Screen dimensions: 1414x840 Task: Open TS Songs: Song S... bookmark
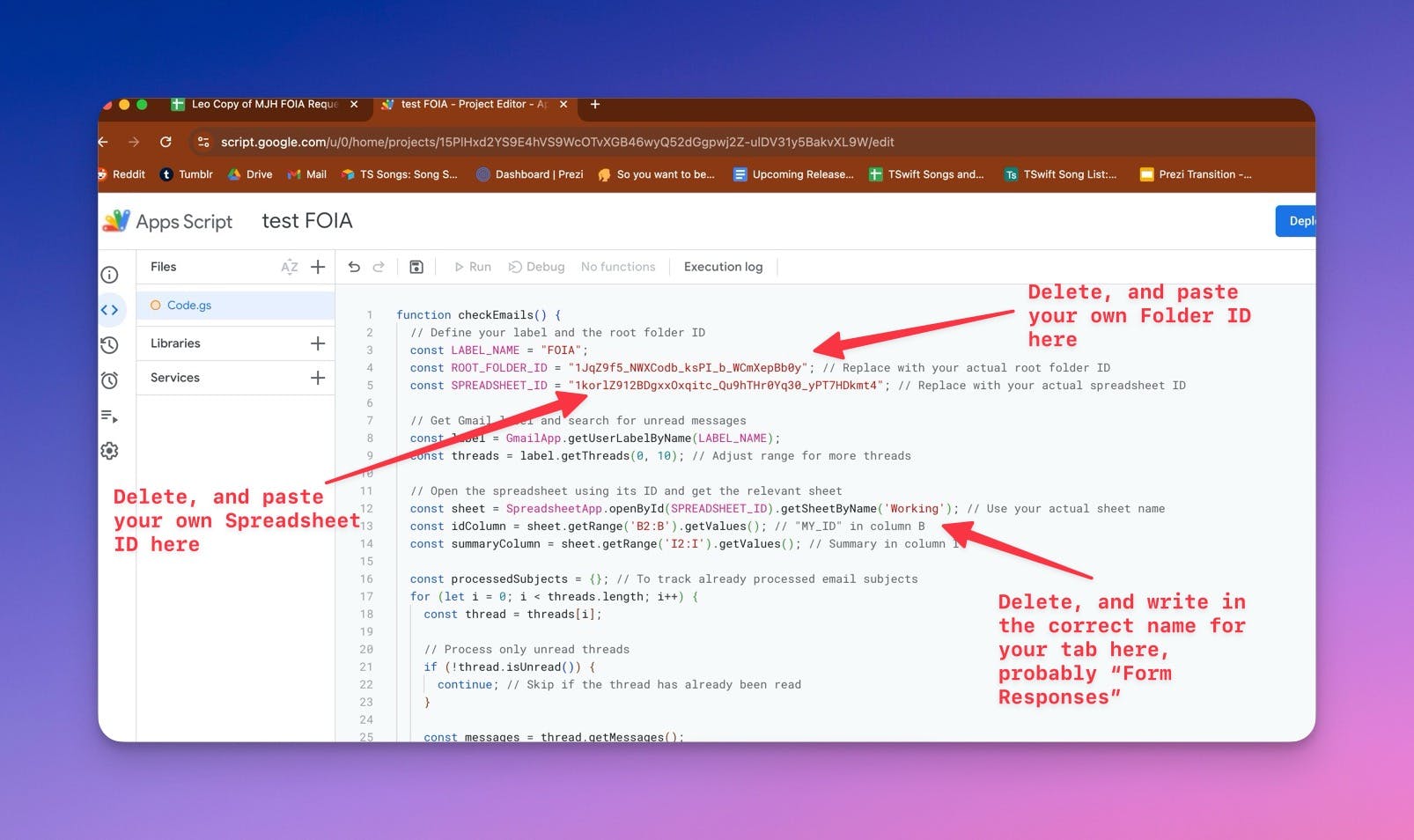(400, 174)
